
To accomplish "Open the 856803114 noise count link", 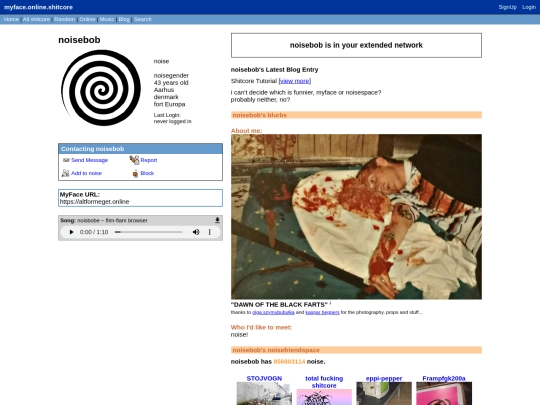I will click(x=289, y=362).
